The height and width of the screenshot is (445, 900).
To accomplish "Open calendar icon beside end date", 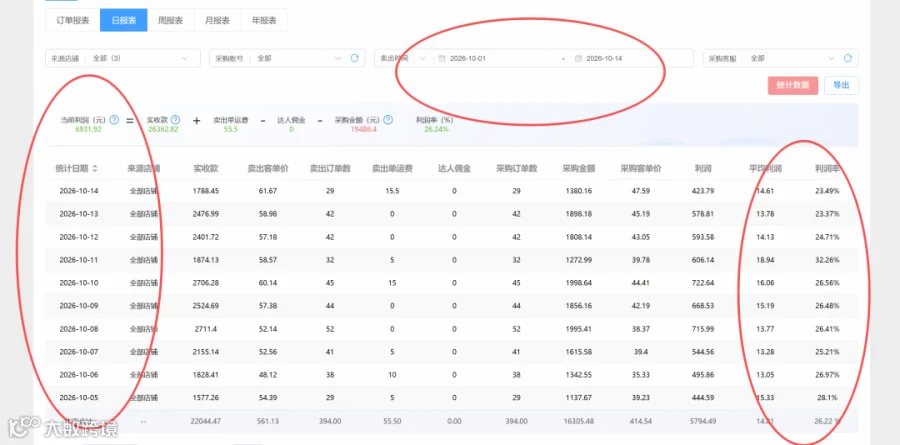I will click(578, 59).
